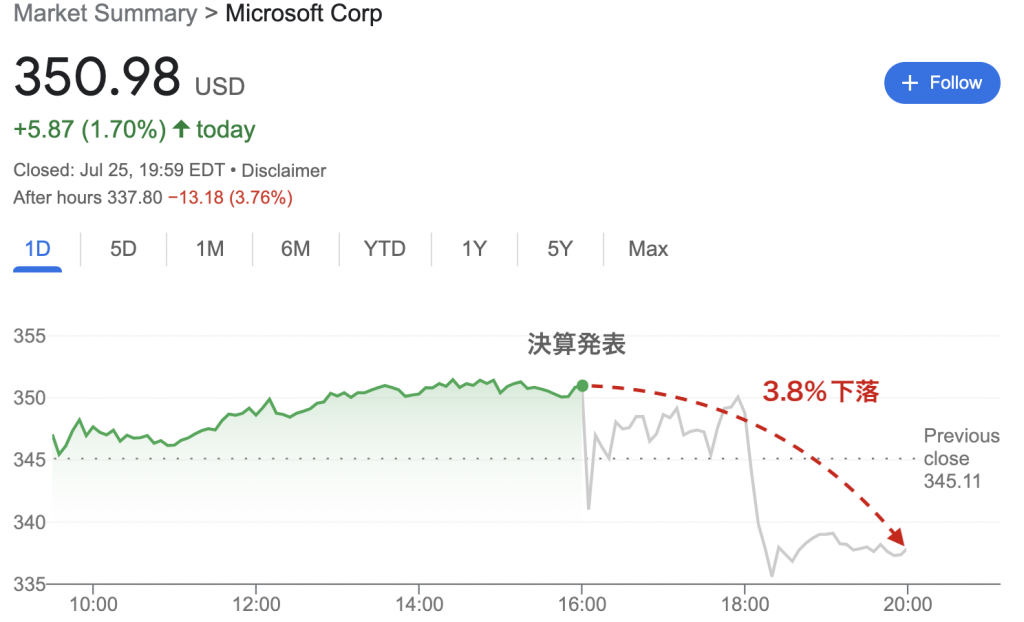This screenshot has width=1024, height=622.
Task: Open the Market Summary breadcrumb link
Action: (x=105, y=13)
